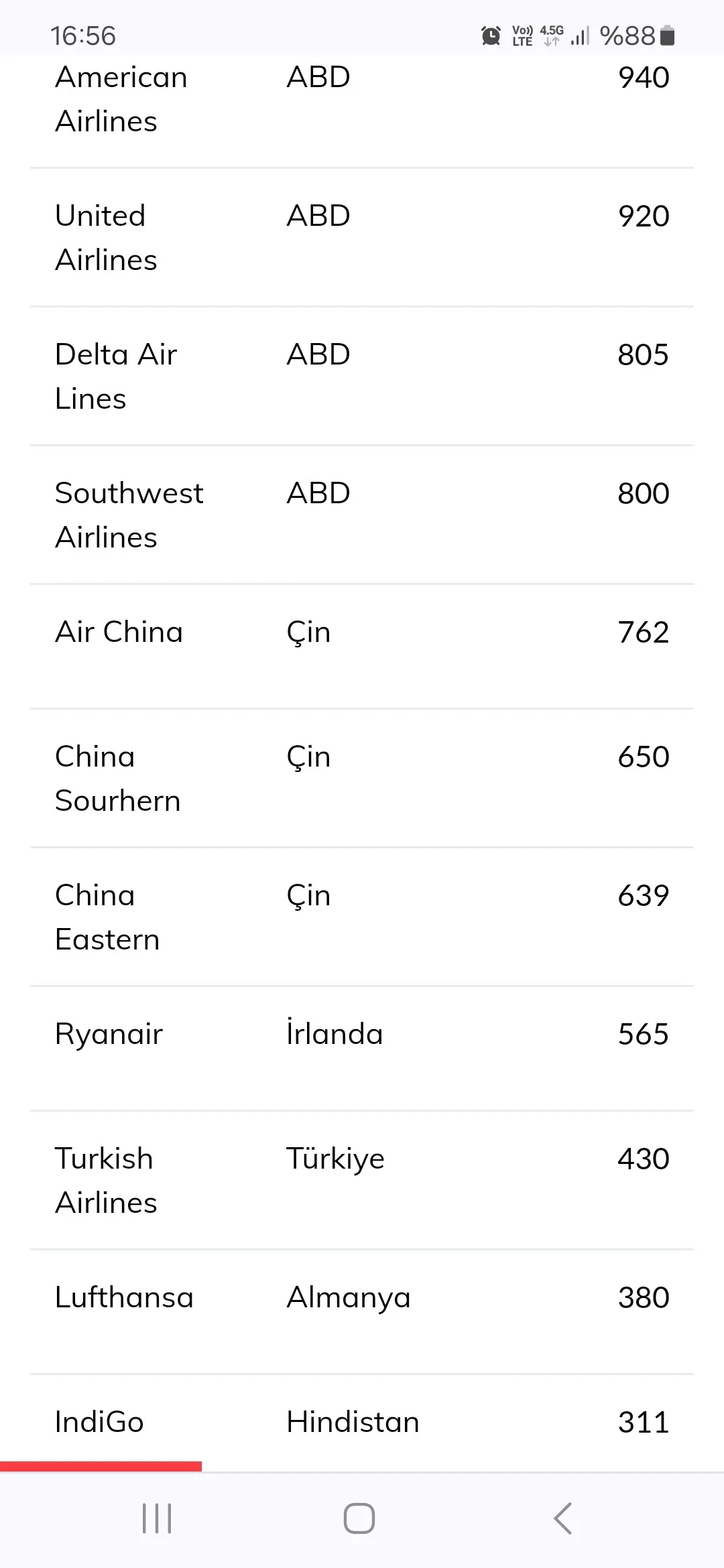724x1568 pixels.
Task: Tap the 4.5G network indicator
Action: click(x=552, y=36)
